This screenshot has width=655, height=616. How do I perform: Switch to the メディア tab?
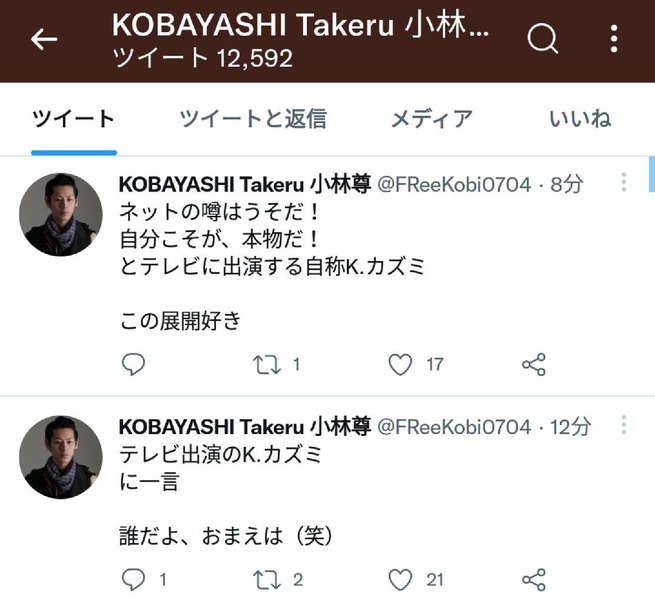(431, 119)
